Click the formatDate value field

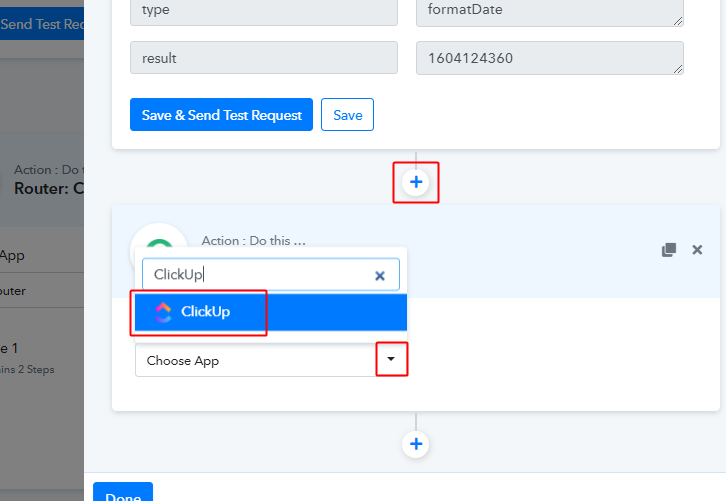[550, 13]
